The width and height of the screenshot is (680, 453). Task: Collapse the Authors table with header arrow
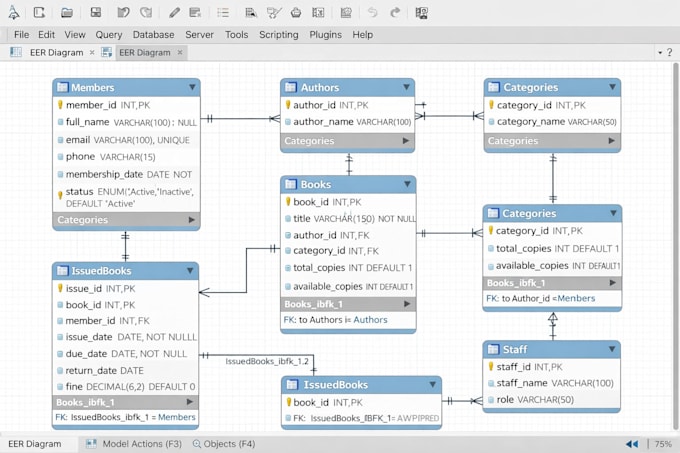(x=406, y=87)
